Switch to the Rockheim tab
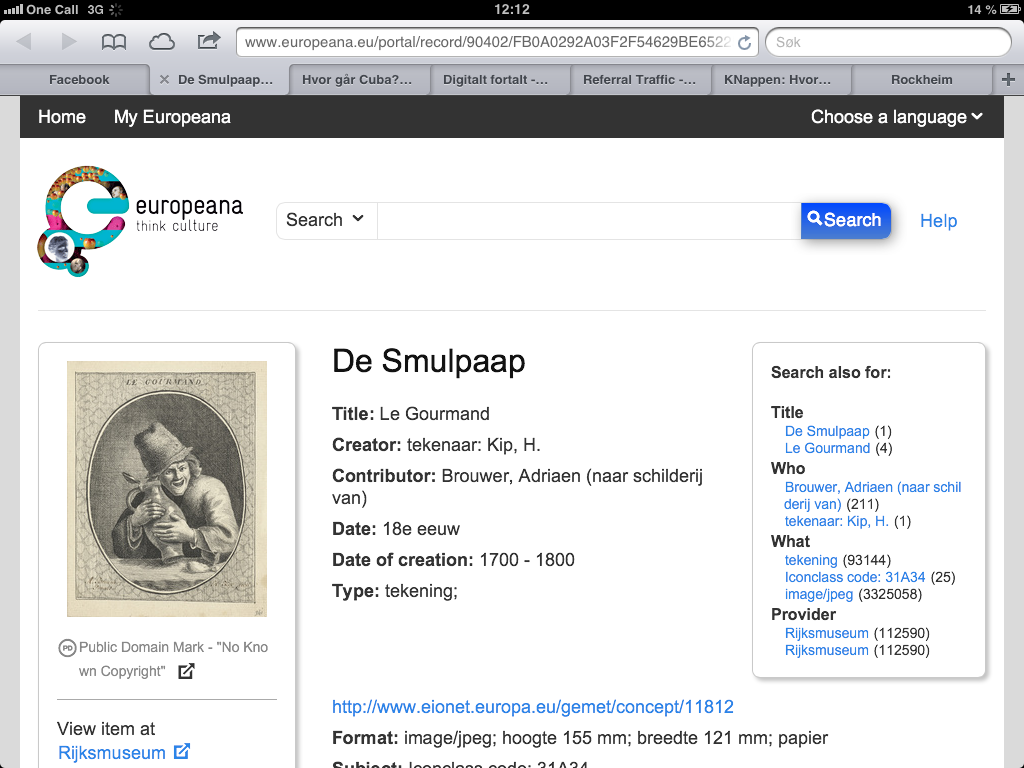 [921, 80]
